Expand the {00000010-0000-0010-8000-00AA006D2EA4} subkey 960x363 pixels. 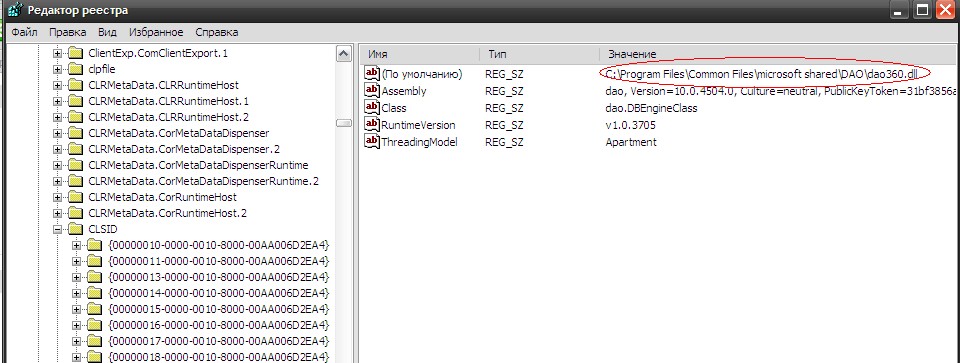(x=77, y=245)
